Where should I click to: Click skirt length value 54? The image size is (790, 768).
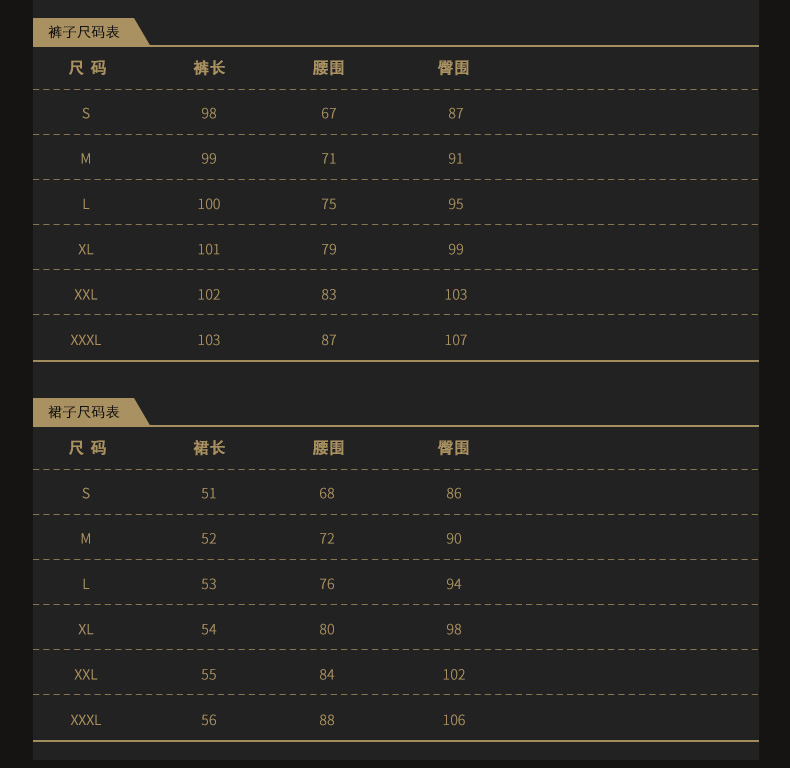209,629
